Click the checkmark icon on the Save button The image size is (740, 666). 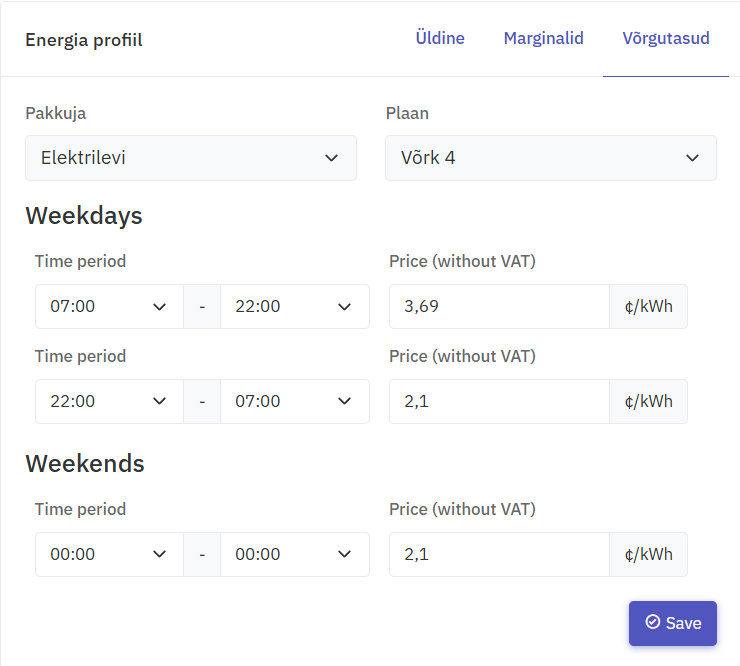(x=653, y=622)
